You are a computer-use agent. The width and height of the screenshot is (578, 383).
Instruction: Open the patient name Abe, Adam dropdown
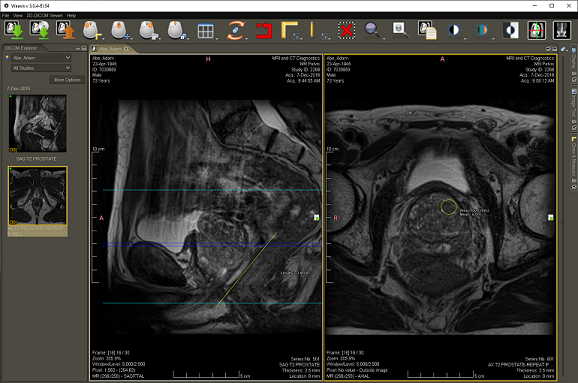point(41,58)
